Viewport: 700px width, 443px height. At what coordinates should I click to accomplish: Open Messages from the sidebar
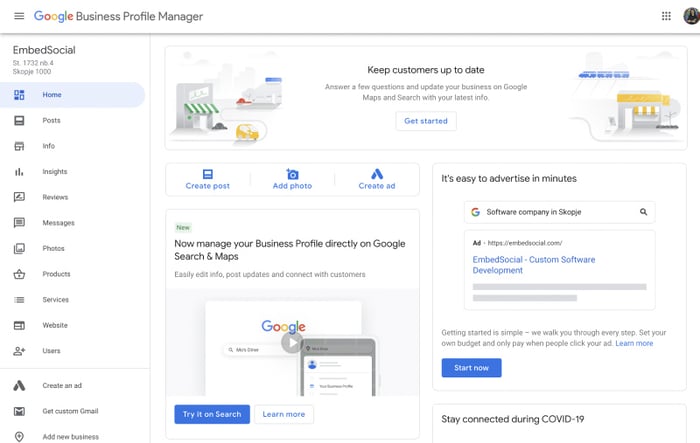pyautogui.click(x=58, y=223)
